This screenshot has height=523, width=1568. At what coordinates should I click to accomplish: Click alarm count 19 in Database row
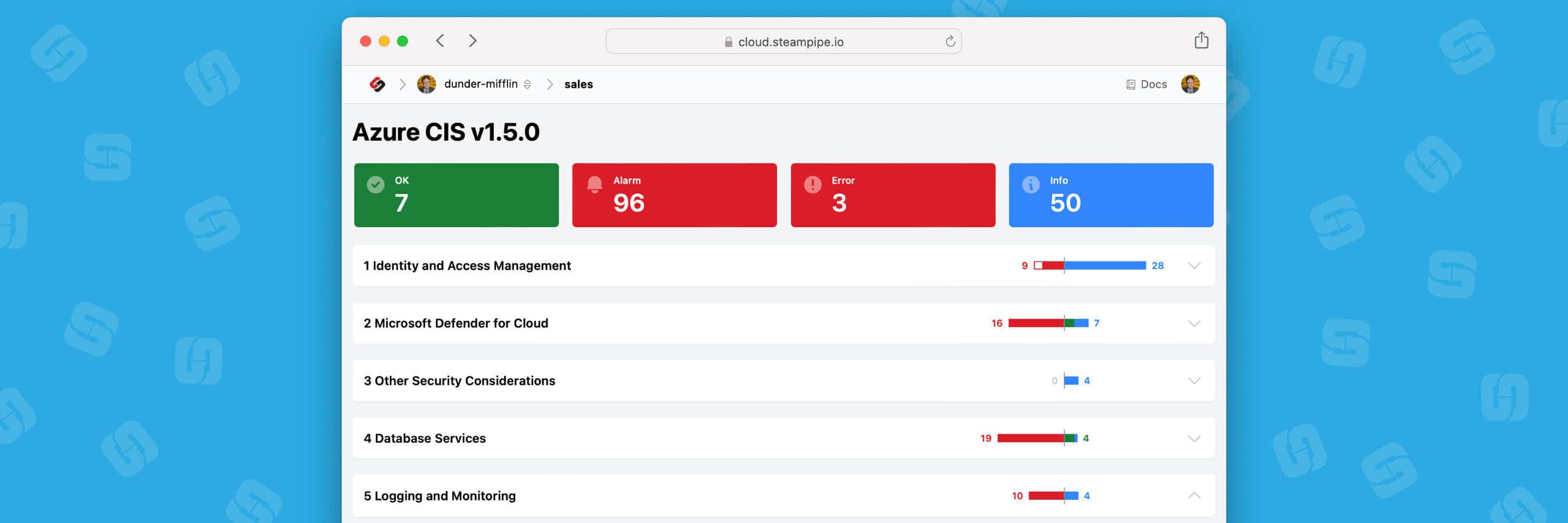tap(986, 438)
